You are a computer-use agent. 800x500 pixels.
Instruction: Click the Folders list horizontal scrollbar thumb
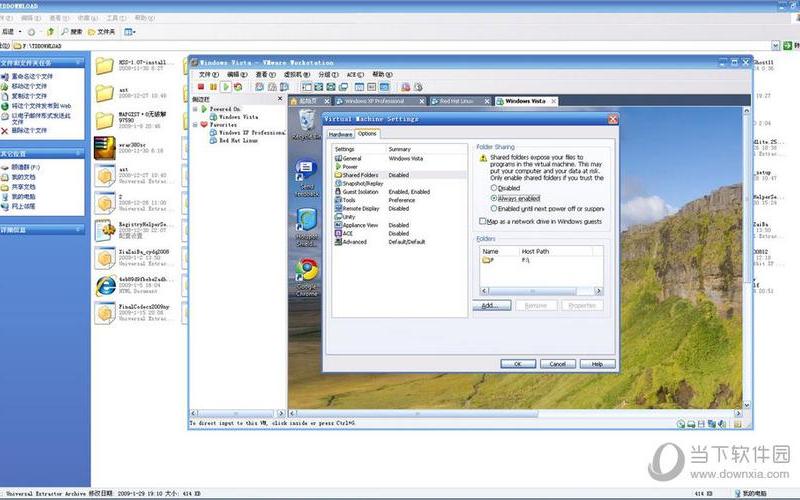tap(532, 291)
